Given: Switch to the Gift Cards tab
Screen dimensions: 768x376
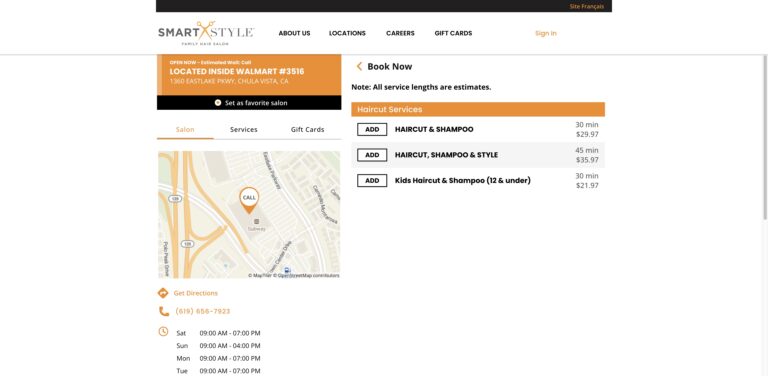Looking at the screenshot, I should pos(308,130).
